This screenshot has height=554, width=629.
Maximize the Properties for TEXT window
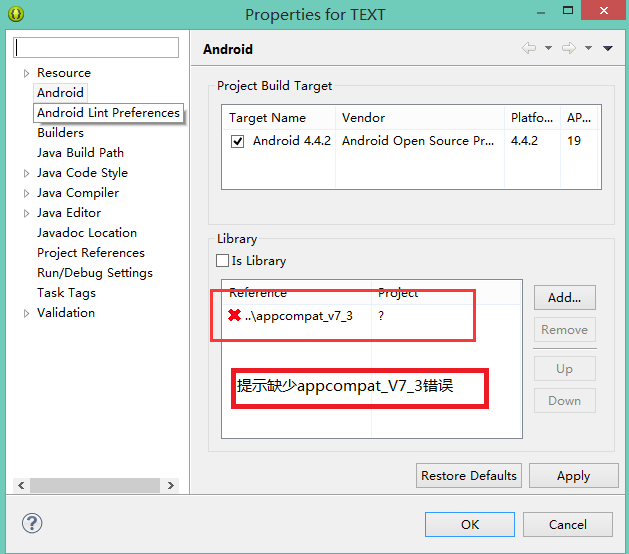coord(568,10)
